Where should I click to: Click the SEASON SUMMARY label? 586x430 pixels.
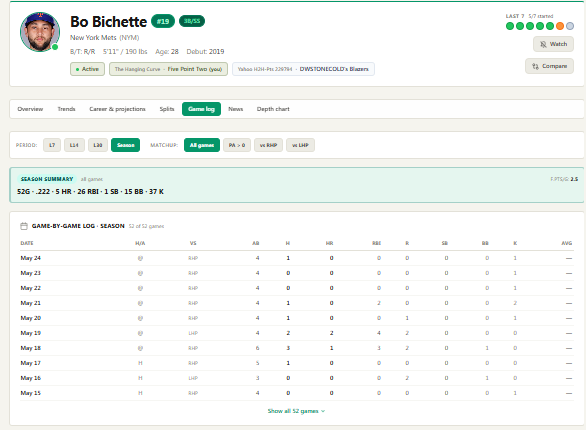point(47,179)
